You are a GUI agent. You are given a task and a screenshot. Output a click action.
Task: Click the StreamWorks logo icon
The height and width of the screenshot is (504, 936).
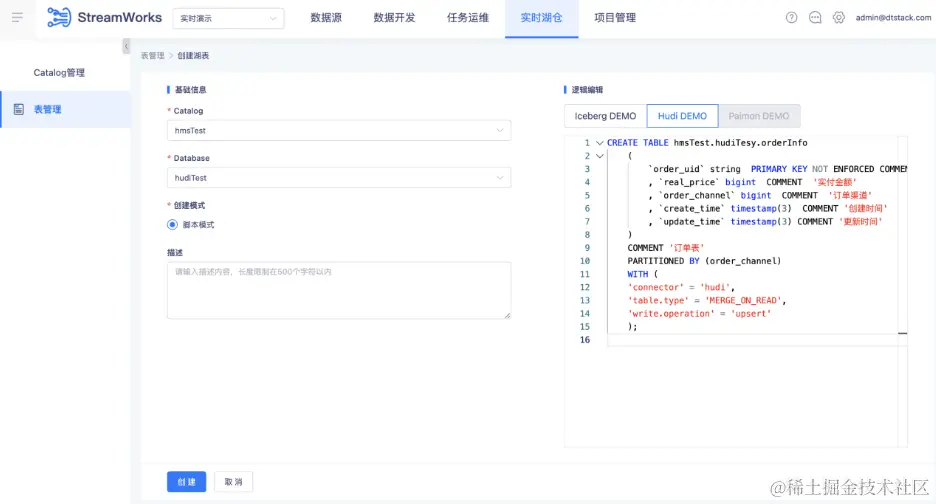pyautogui.click(x=59, y=17)
